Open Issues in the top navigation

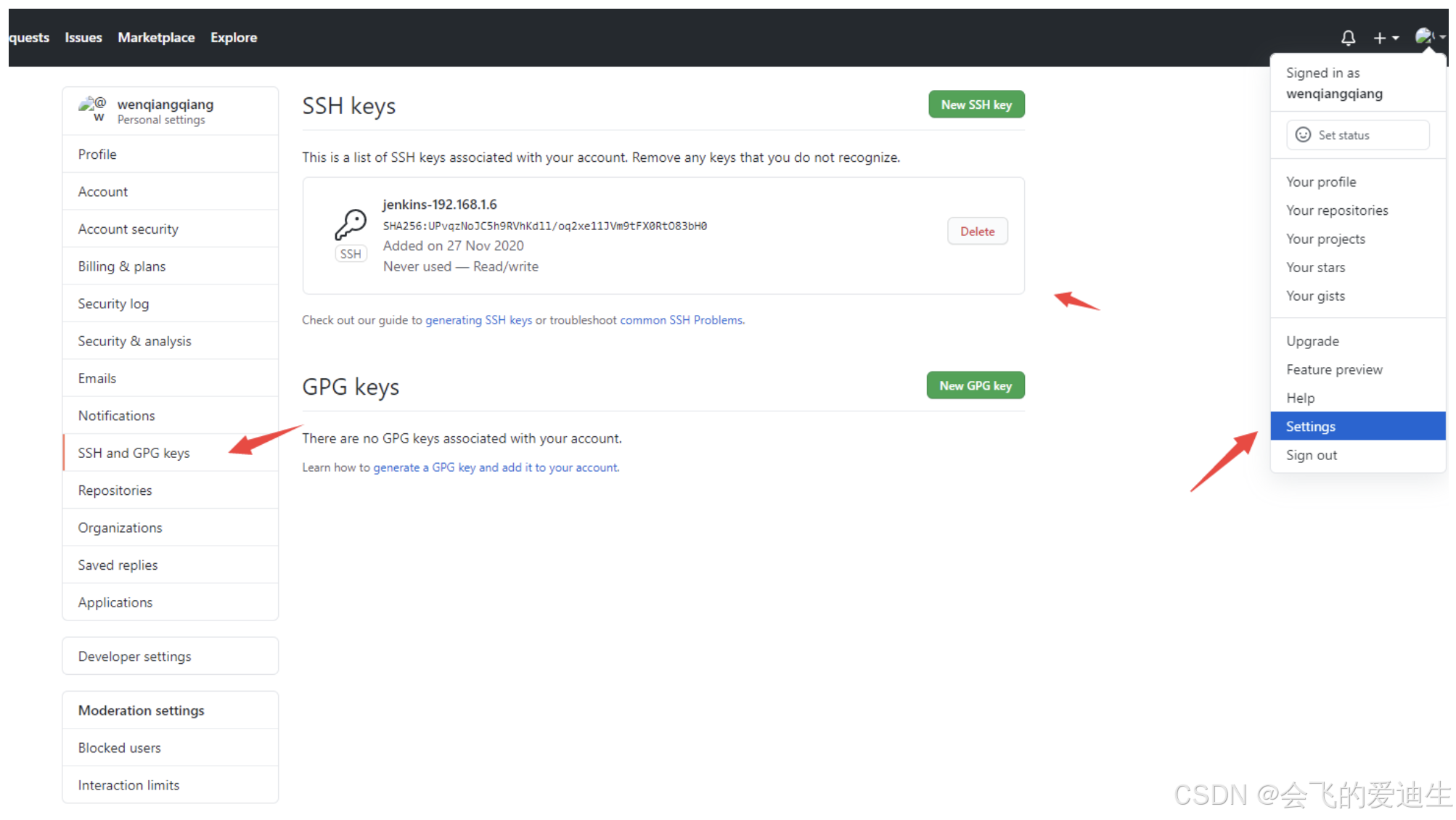(x=83, y=38)
